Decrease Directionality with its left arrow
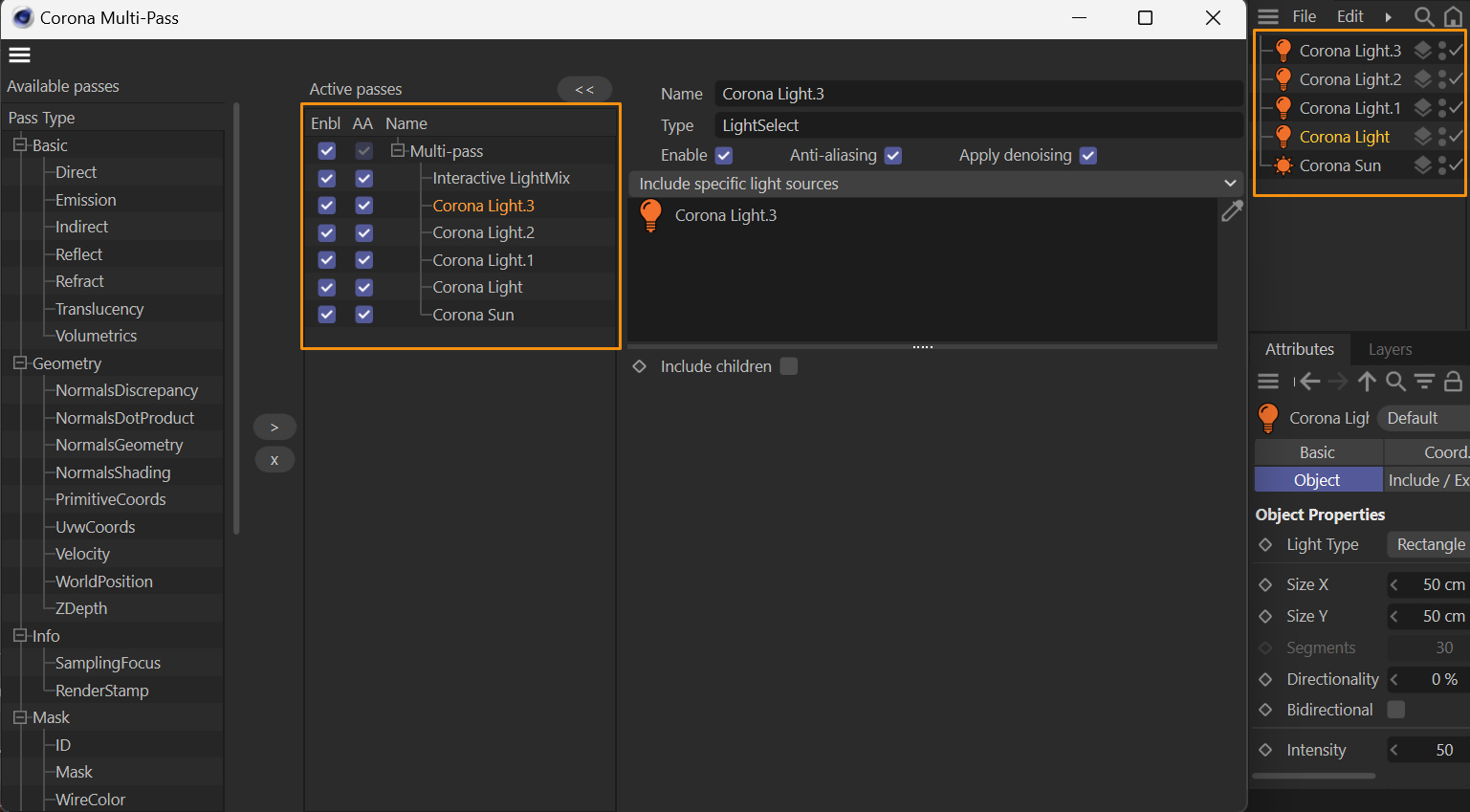The width and height of the screenshot is (1470, 812). tap(1394, 679)
